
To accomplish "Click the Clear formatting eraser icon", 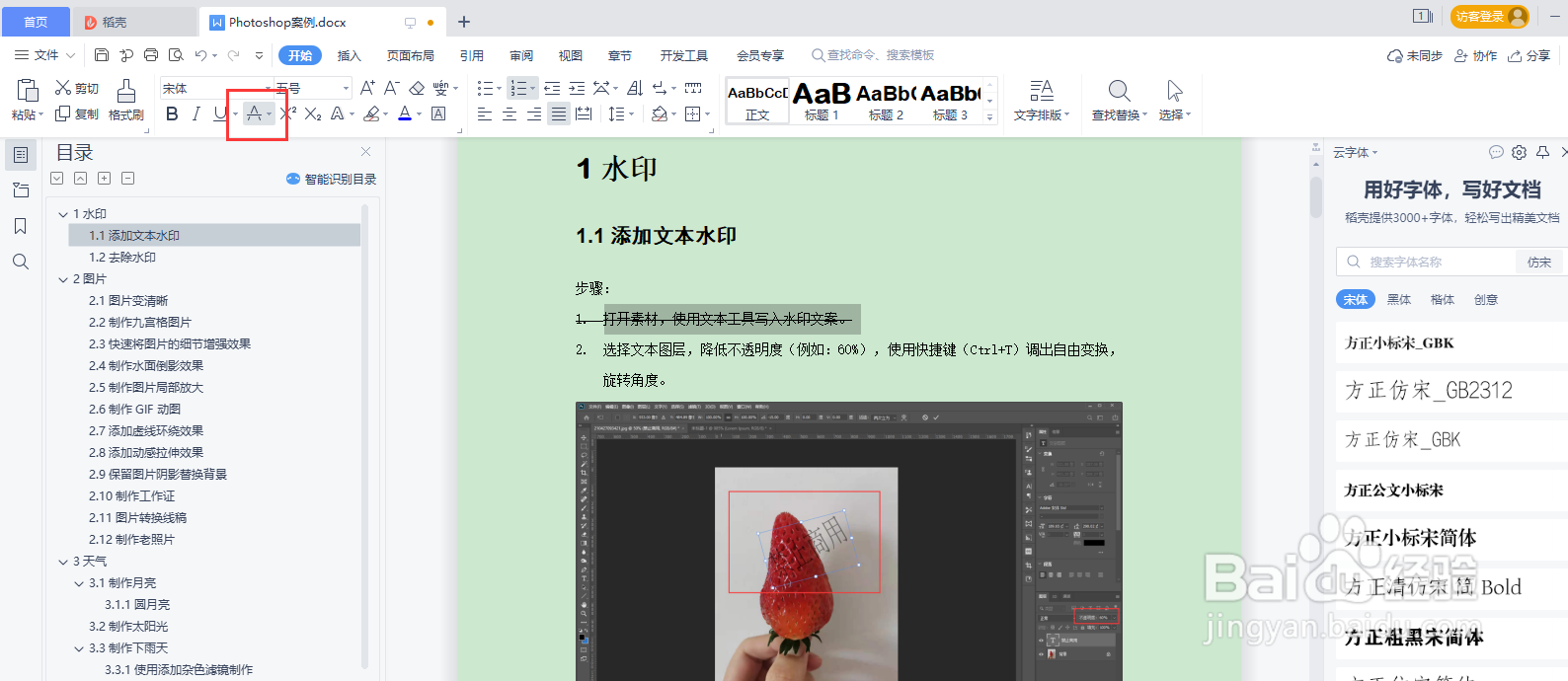I will click(417, 88).
